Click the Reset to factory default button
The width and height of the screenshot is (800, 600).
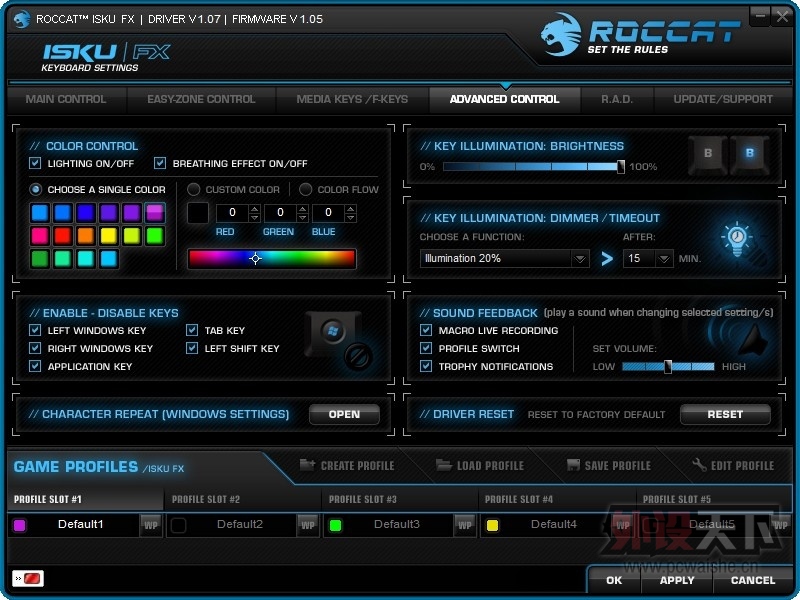[725, 414]
